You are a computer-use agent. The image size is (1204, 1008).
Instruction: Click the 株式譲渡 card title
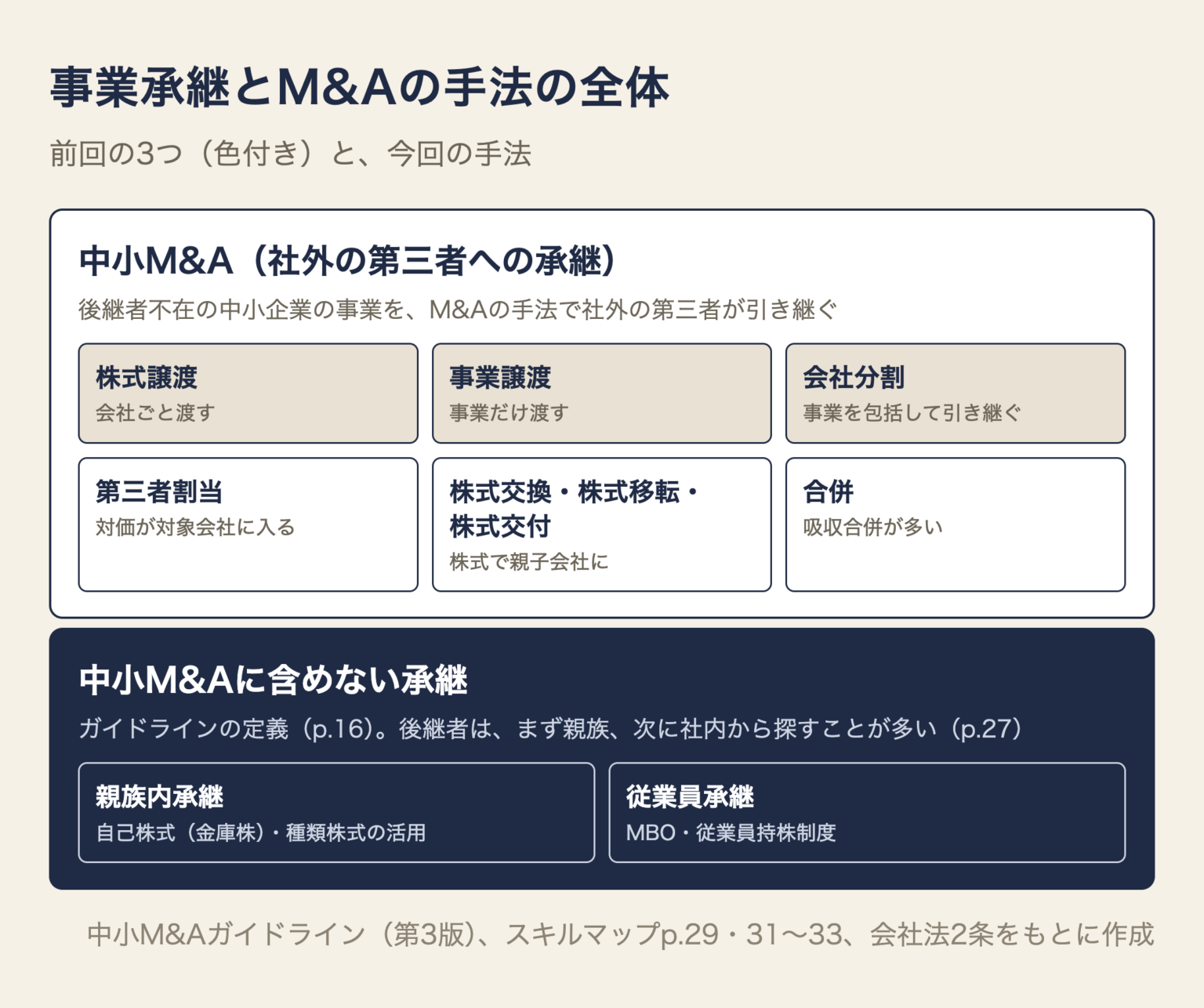click(x=147, y=378)
